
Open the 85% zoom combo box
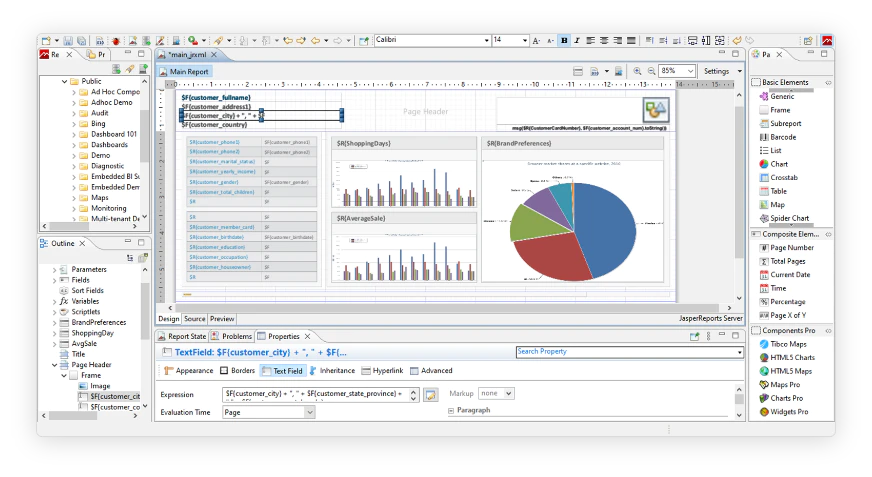point(677,71)
